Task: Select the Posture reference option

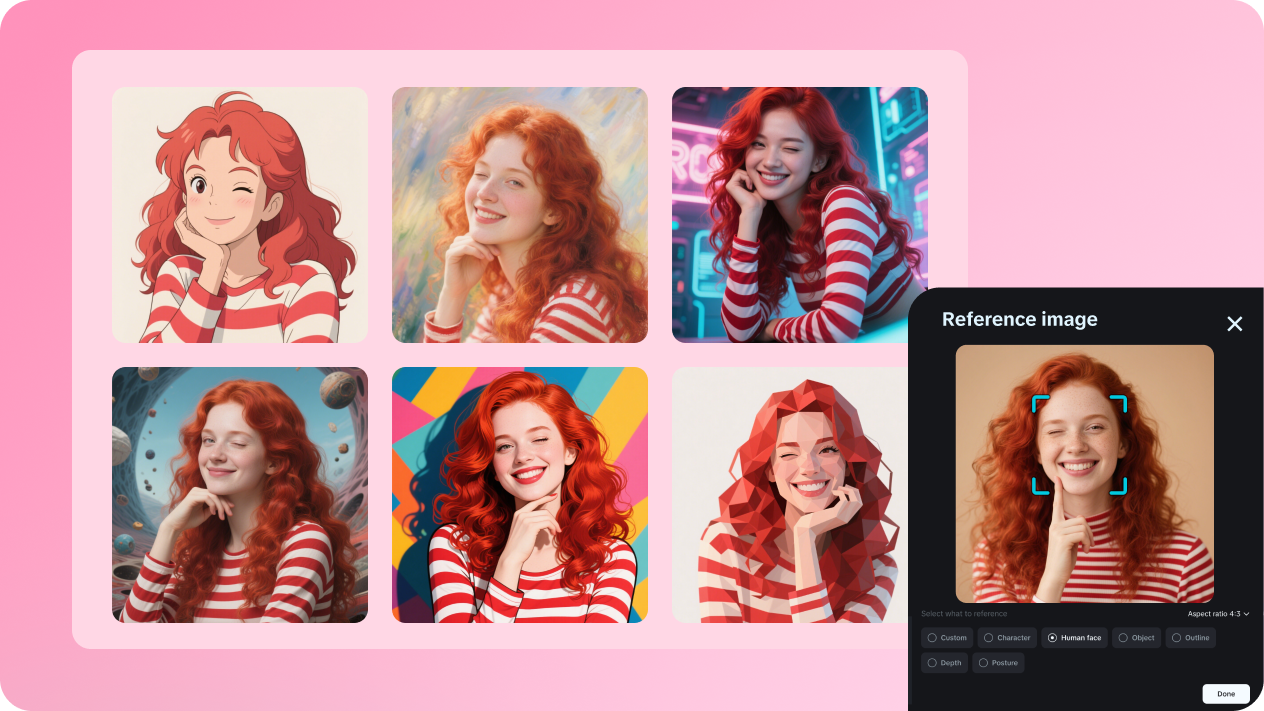Action: (998, 662)
